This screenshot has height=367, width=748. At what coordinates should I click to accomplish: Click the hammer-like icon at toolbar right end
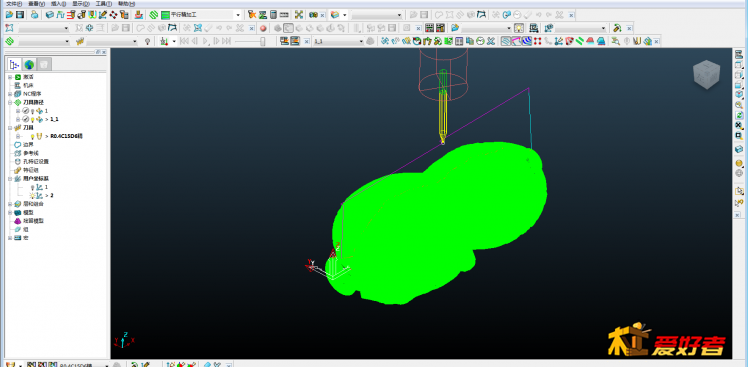[x=617, y=28]
